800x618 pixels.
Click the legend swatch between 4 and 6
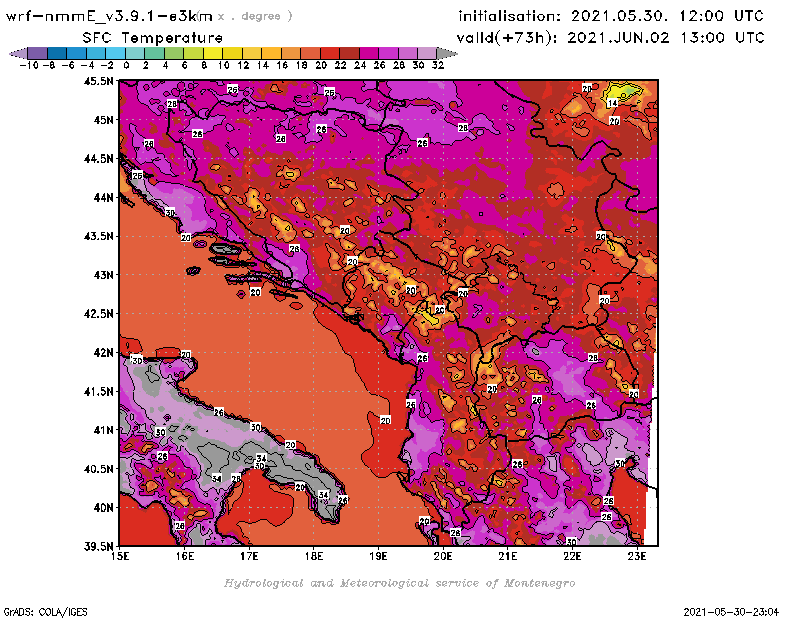[174, 53]
